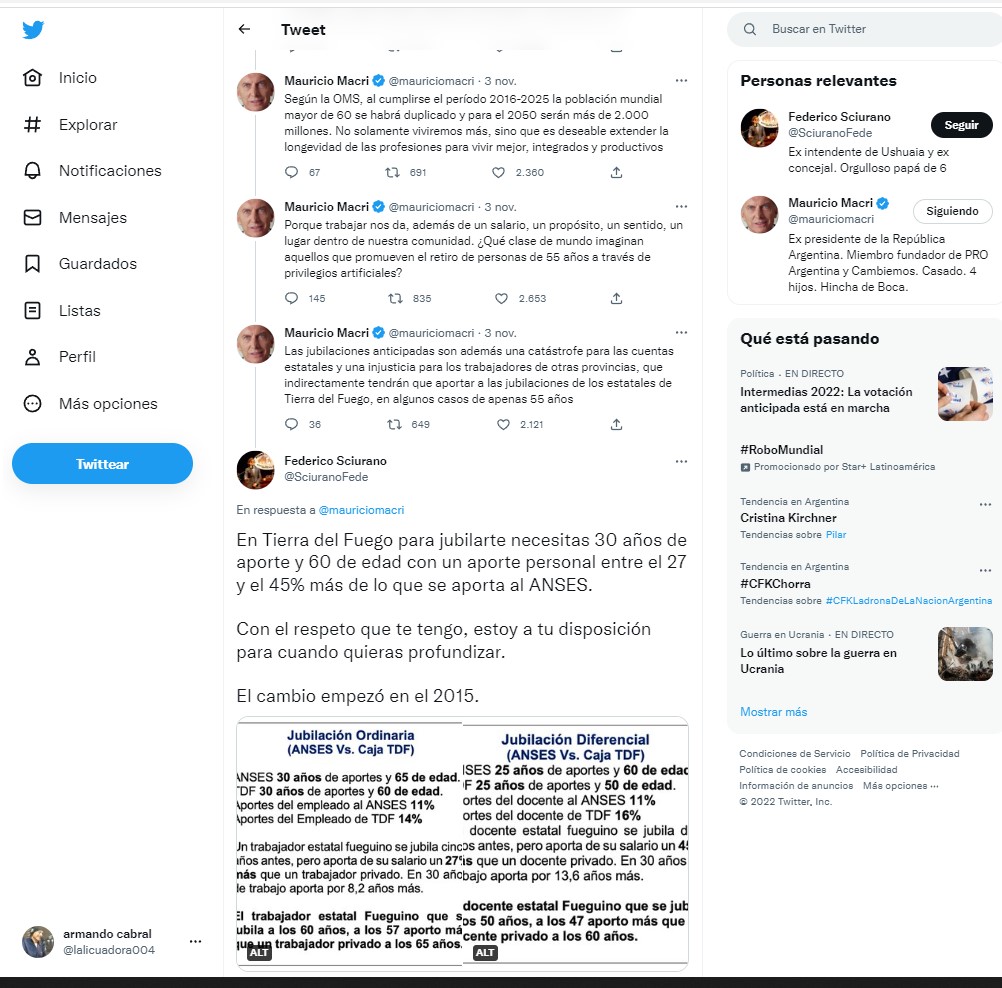Click the Twitter bird logo
Image resolution: width=1002 pixels, height=988 pixels.
[x=33, y=29]
